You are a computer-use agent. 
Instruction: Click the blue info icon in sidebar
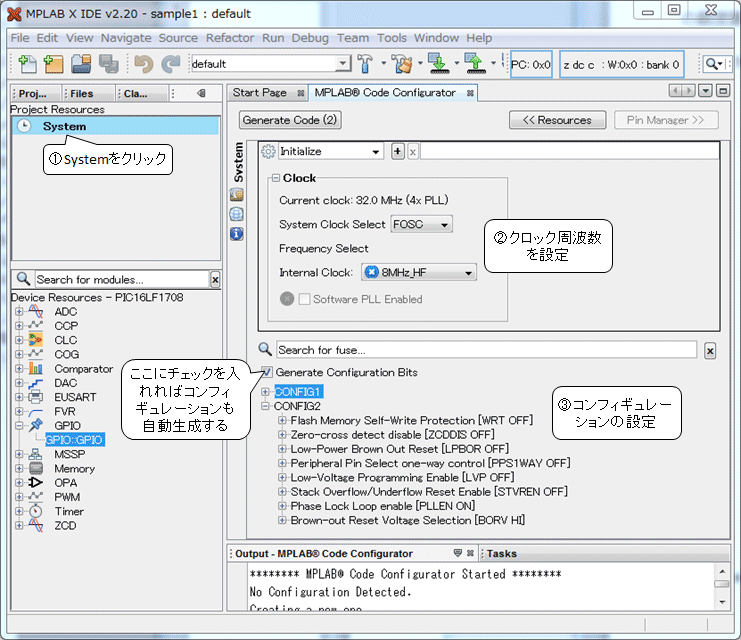[x=237, y=234]
